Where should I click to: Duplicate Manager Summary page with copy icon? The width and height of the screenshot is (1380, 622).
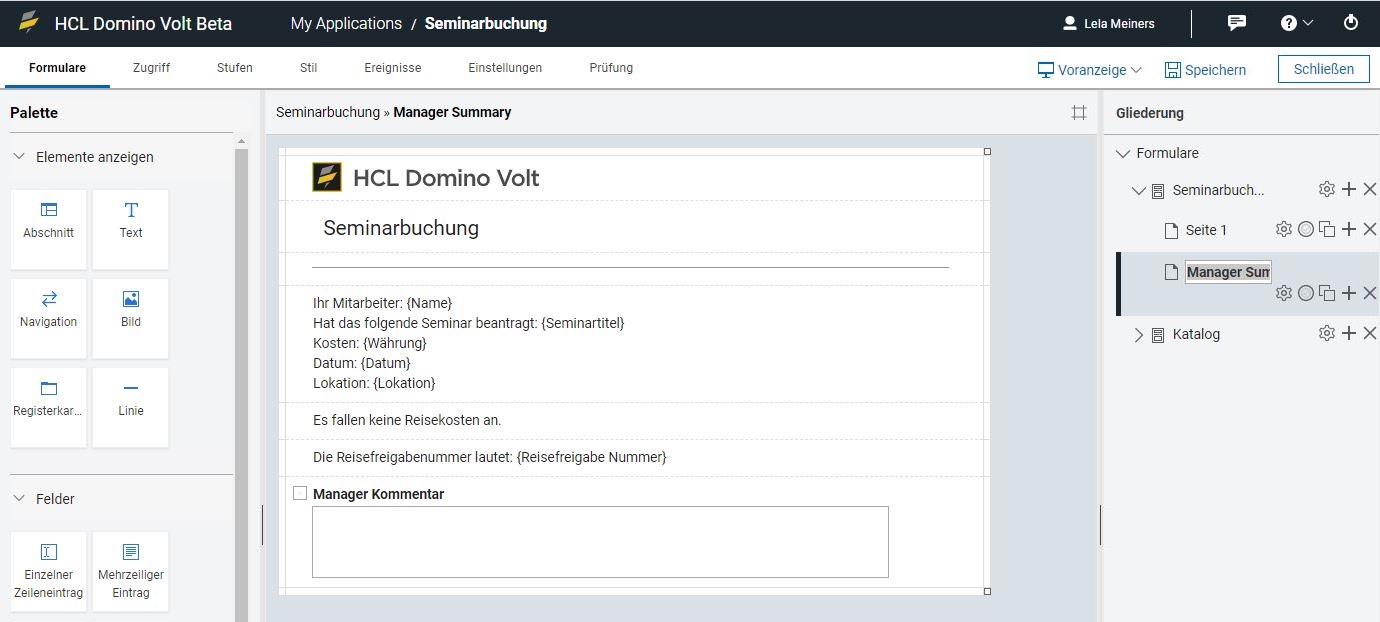(x=1327, y=293)
